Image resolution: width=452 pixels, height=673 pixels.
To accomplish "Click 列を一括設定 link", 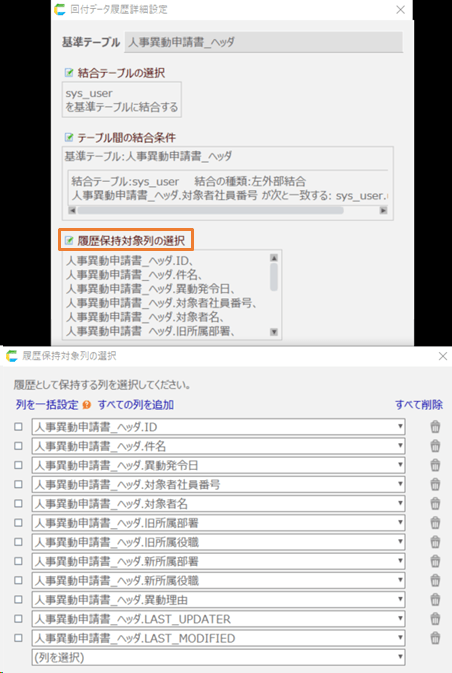I will click(x=47, y=405).
